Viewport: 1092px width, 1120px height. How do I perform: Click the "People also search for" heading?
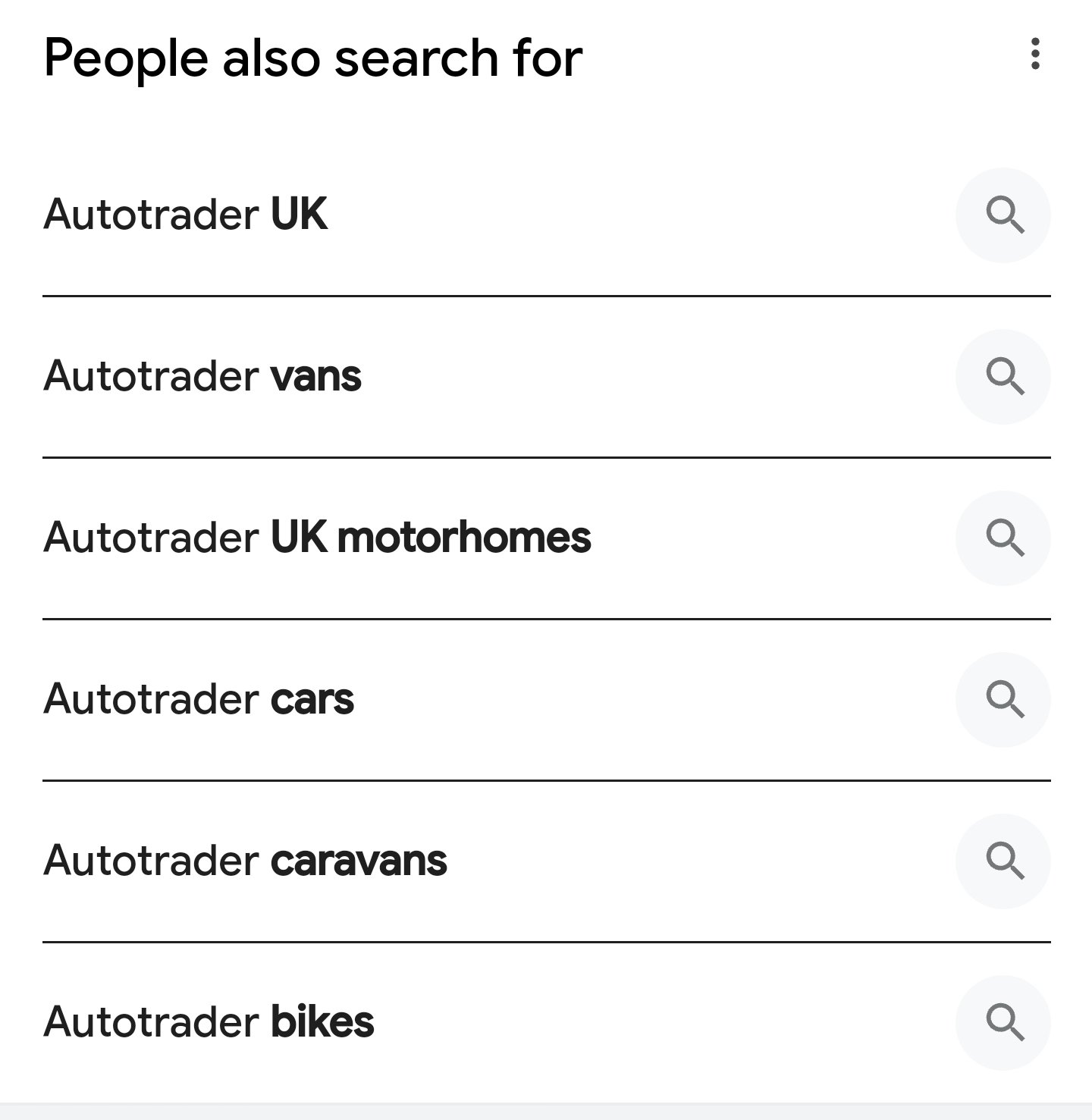(313, 58)
